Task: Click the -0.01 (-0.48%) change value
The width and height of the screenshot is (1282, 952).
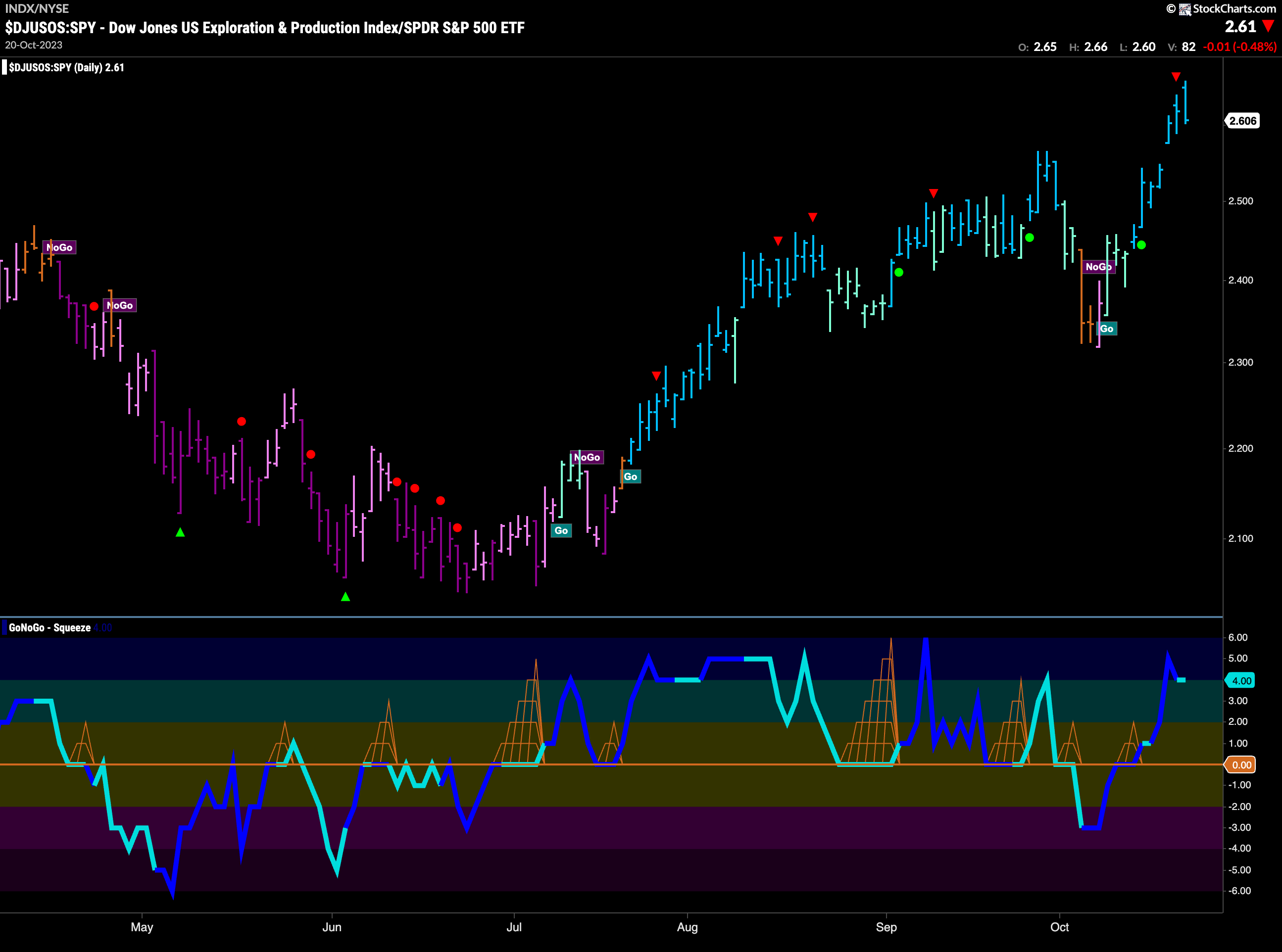Action: tap(1239, 47)
